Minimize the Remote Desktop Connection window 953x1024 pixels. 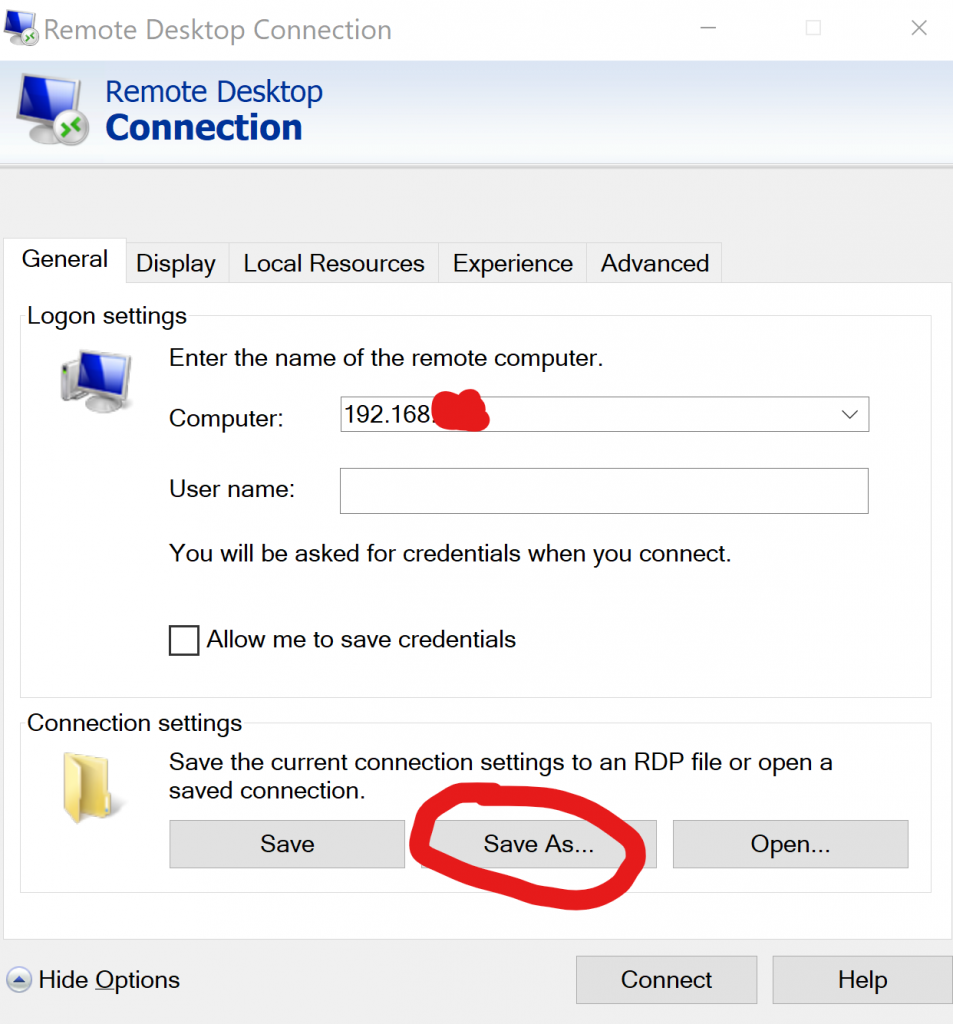(x=709, y=27)
